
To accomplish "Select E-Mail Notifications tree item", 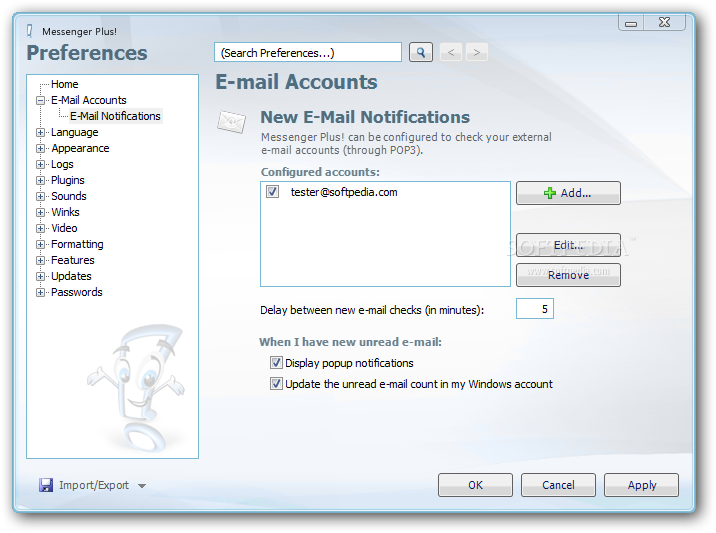I will coord(115,116).
